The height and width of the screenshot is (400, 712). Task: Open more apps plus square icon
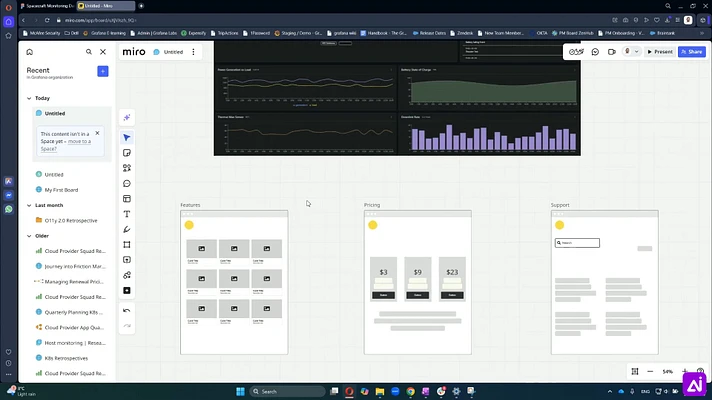point(127,291)
